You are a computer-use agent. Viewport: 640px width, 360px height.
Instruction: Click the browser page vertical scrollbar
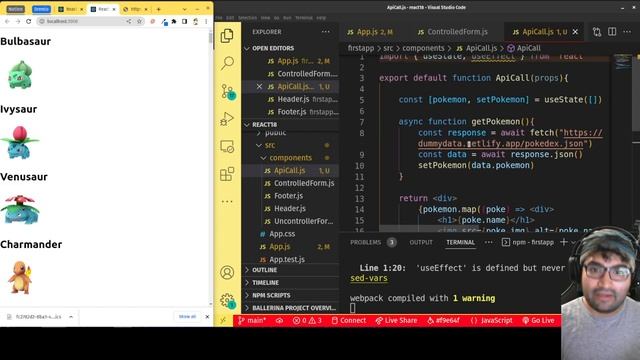pos(211,38)
